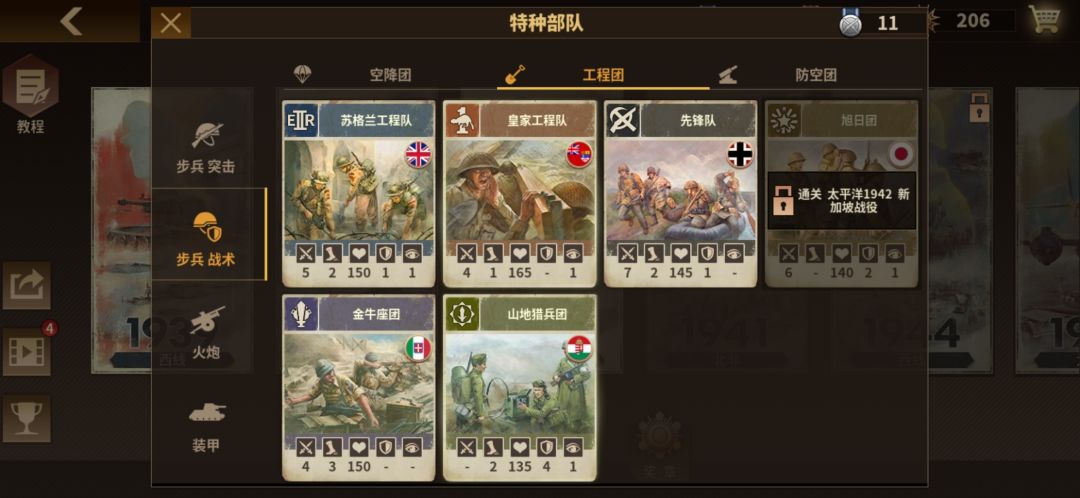Click the silver medal currency icon
The height and width of the screenshot is (498, 1080).
pyautogui.click(x=851, y=23)
